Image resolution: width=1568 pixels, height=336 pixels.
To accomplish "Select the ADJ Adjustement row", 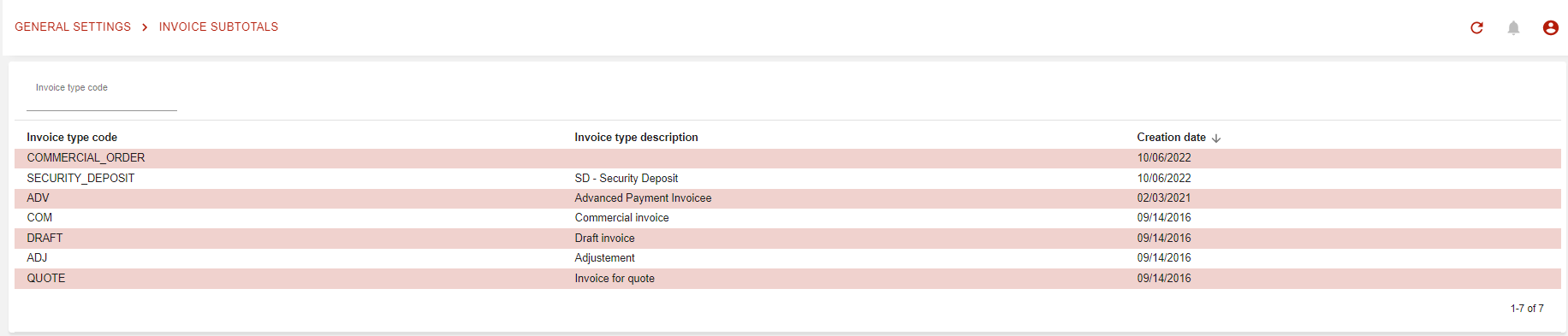I will (x=787, y=258).
